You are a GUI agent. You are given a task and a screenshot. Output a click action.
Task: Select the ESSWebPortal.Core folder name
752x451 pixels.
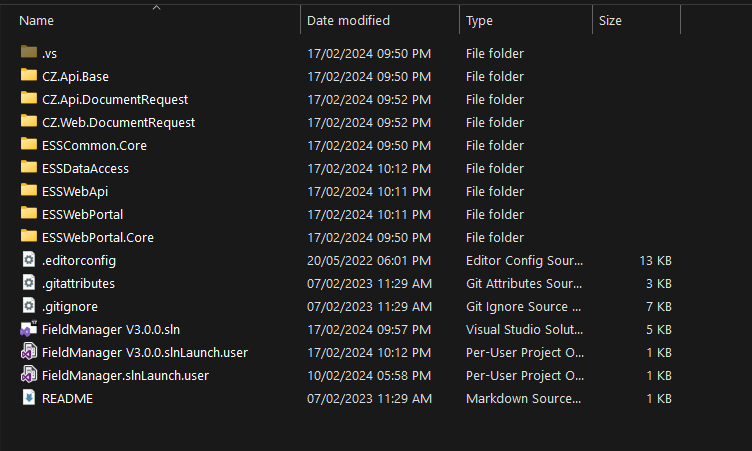pyautogui.click(x=98, y=237)
